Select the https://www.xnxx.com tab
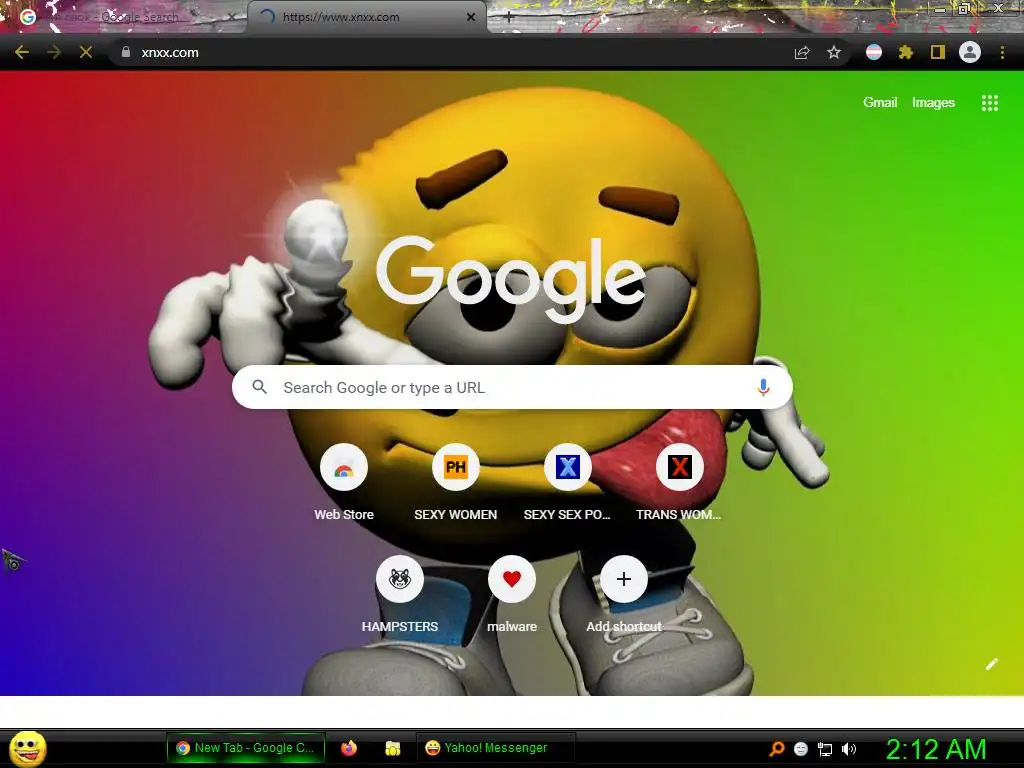The height and width of the screenshot is (768, 1024). click(366, 17)
